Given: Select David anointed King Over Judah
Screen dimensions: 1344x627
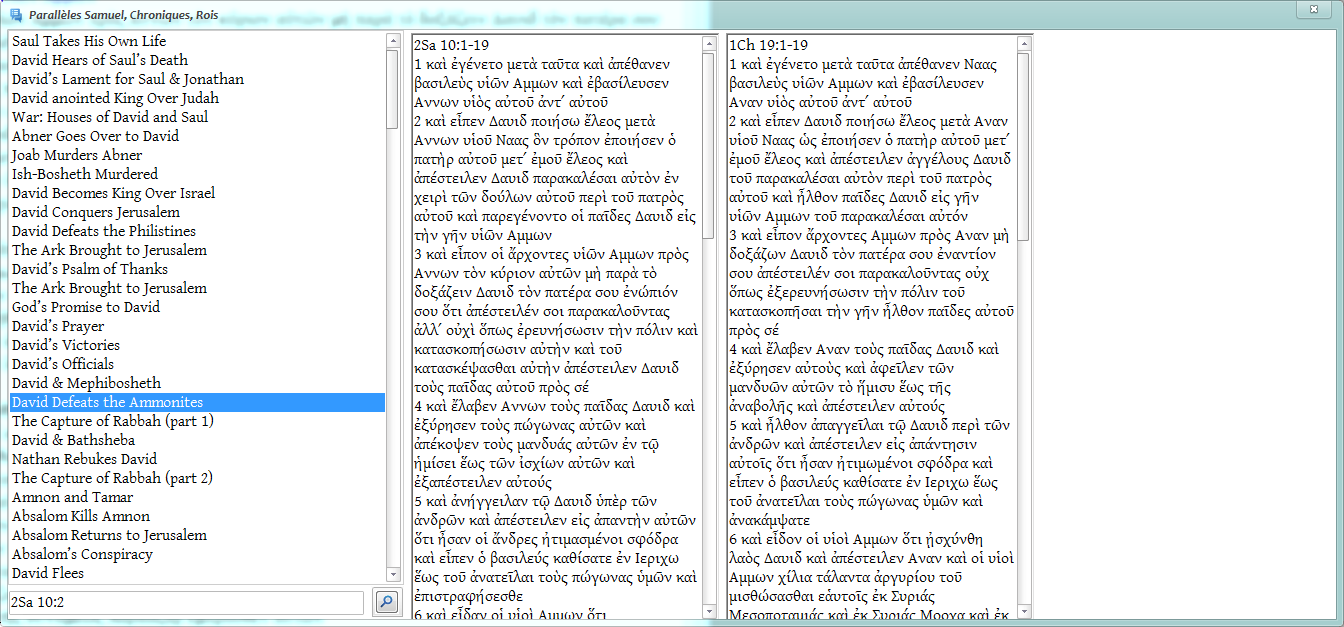Looking at the screenshot, I should tap(197, 98).
